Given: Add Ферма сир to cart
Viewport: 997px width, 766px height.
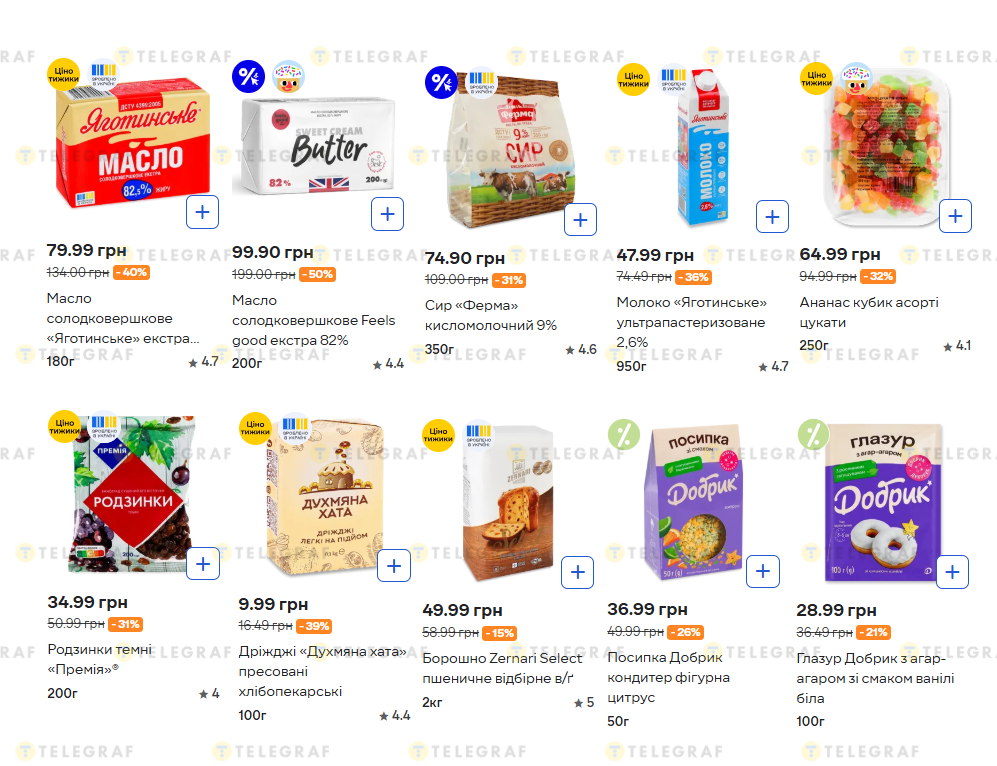Looking at the screenshot, I should (x=580, y=219).
